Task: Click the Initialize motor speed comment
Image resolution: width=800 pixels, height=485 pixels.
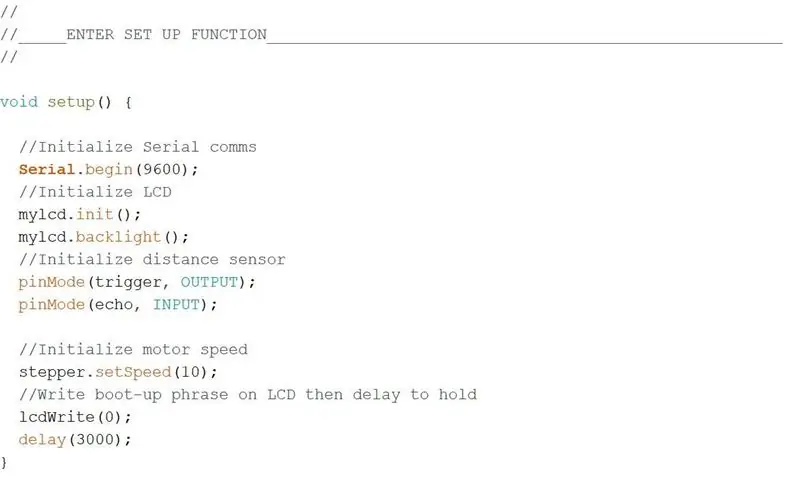Action: pyautogui.click(x=133, y=349)
